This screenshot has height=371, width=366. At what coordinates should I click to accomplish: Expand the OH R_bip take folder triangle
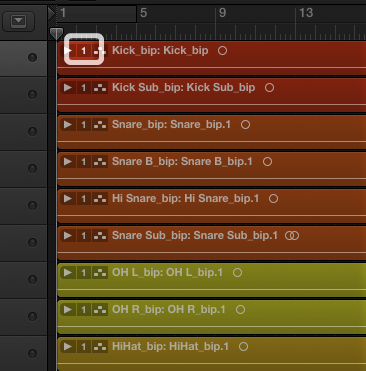[68, 310]
